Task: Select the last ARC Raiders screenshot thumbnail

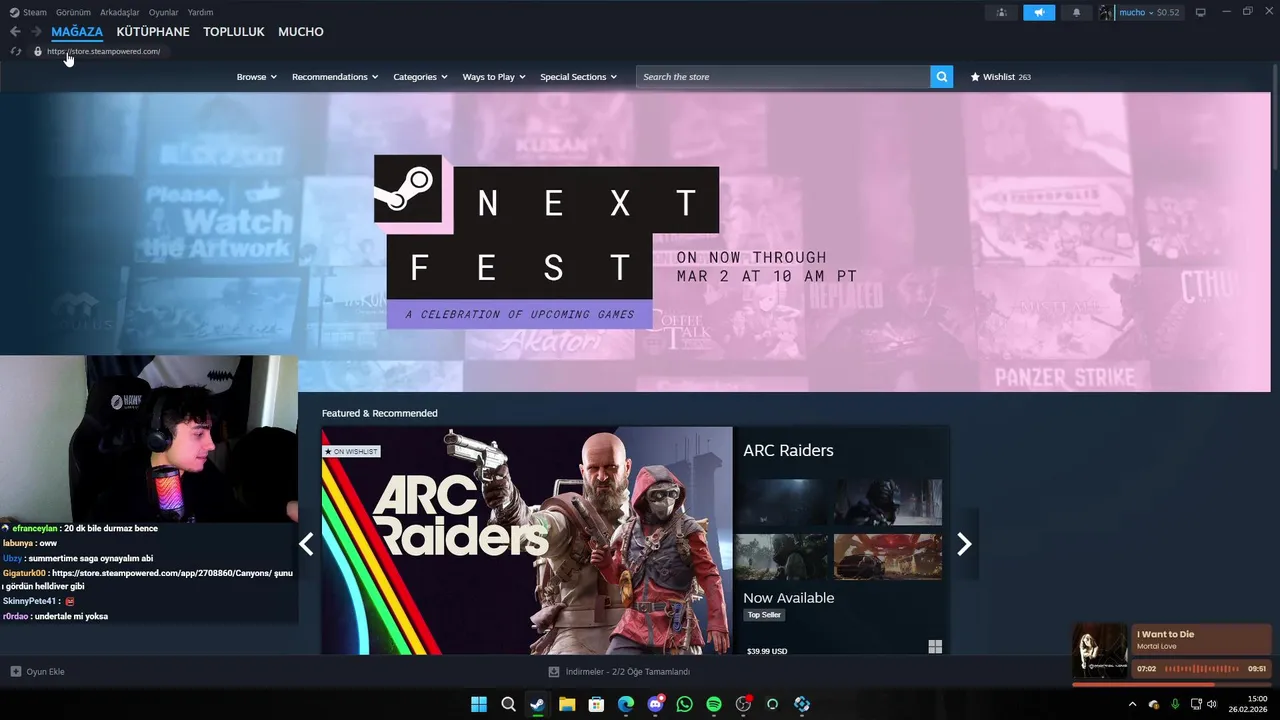Action: (x=888, y=556)
